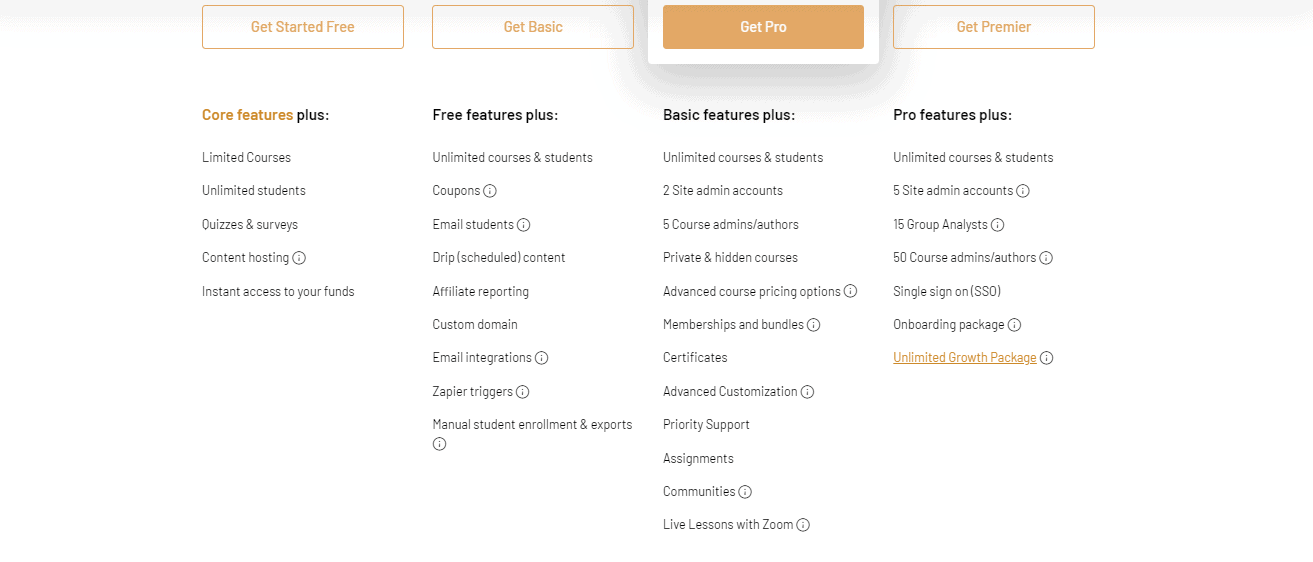The width and height of the screenshot is (1313, 562).
Task: Open the Unlimited Growth Package link
Action: (964, 358)
